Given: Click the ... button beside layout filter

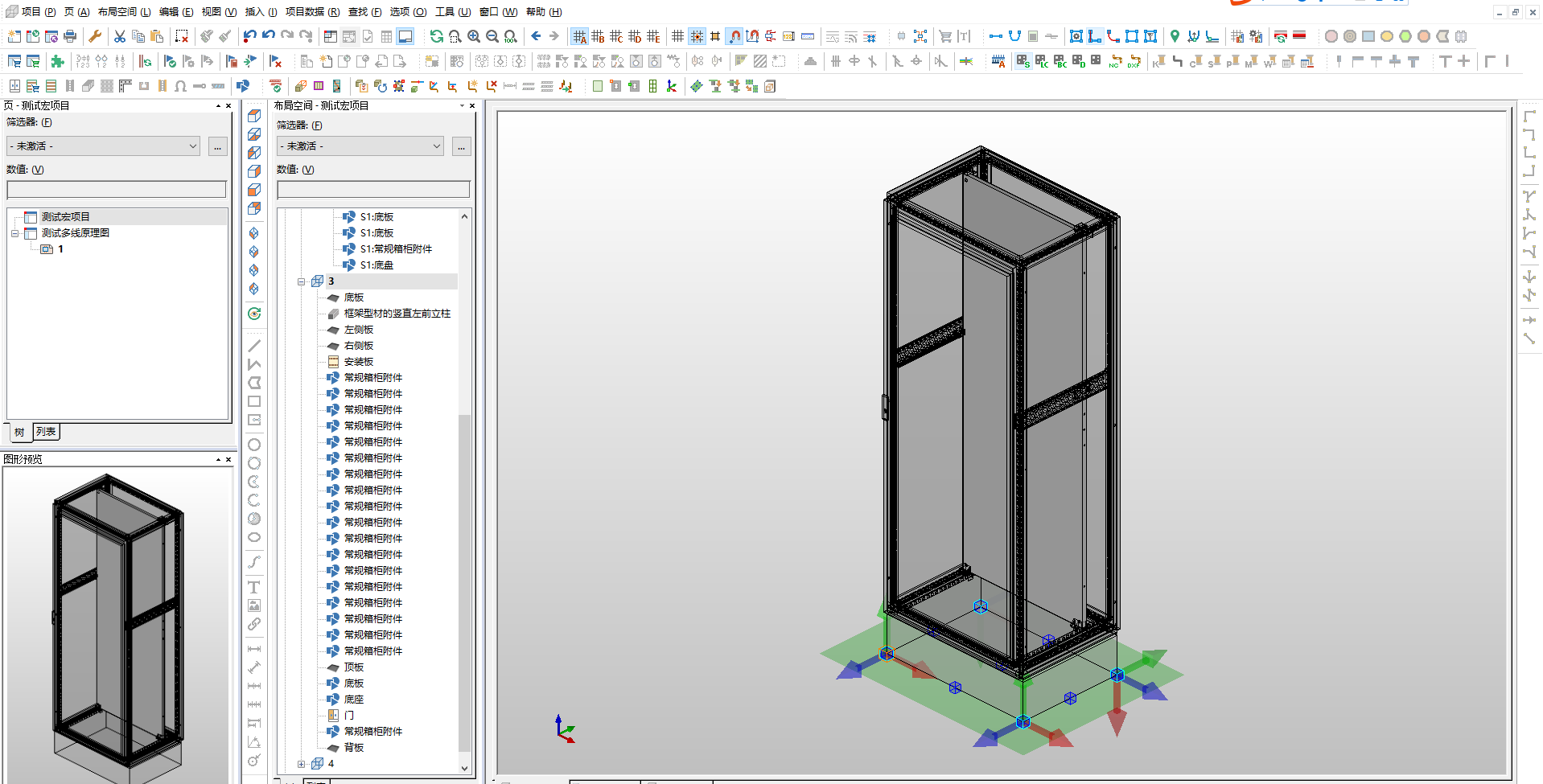Looking at the screenshot, I should (461, 146).
